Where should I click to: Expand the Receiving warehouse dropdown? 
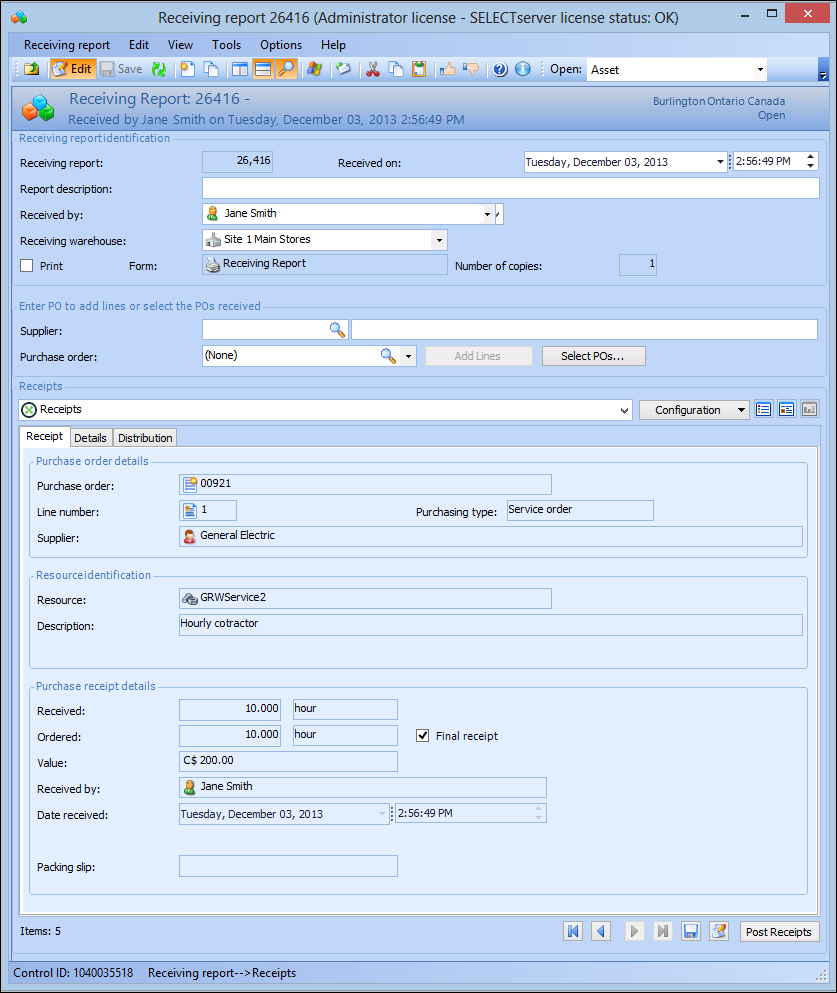tap(438, 240)
